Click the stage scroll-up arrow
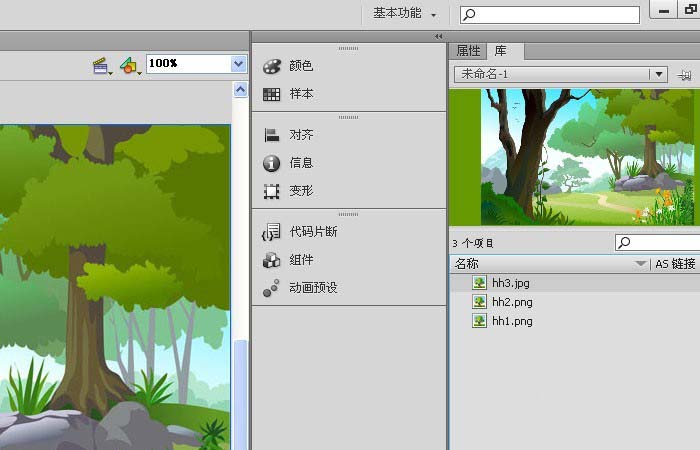 240,90
